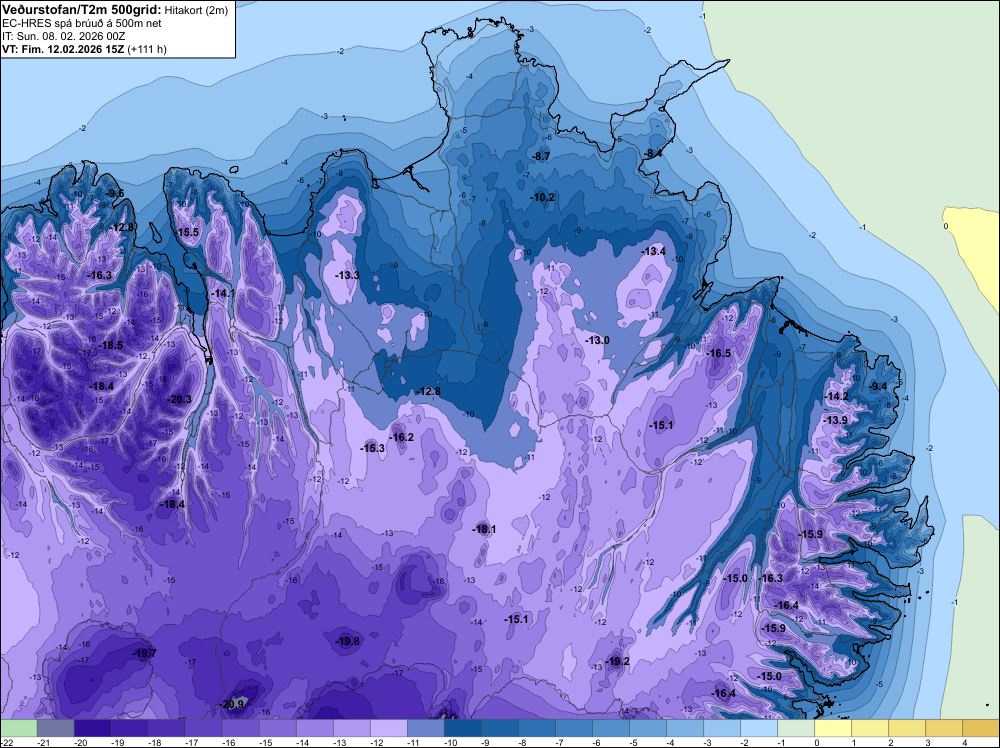
Task: Click the -9.6 temperature value
Action: point(115,193)
